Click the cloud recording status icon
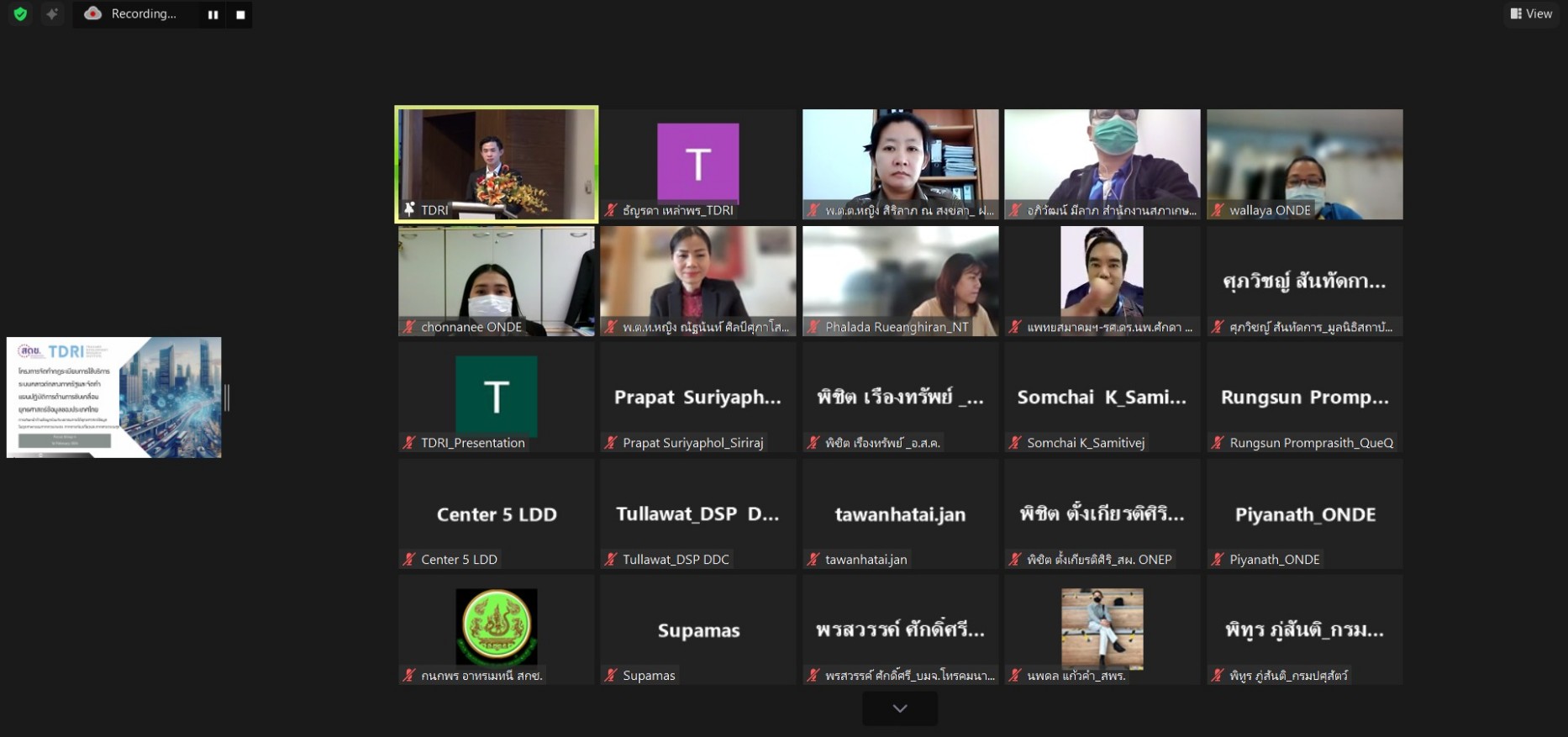Image resolution: width=1568 pixels, height=737 pixels. pyautogui.click(x=93, y=13)
